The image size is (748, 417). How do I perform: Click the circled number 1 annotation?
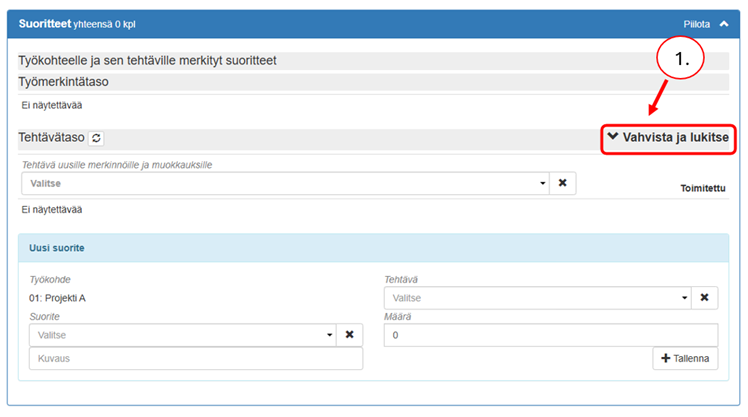tap(681, 60)
